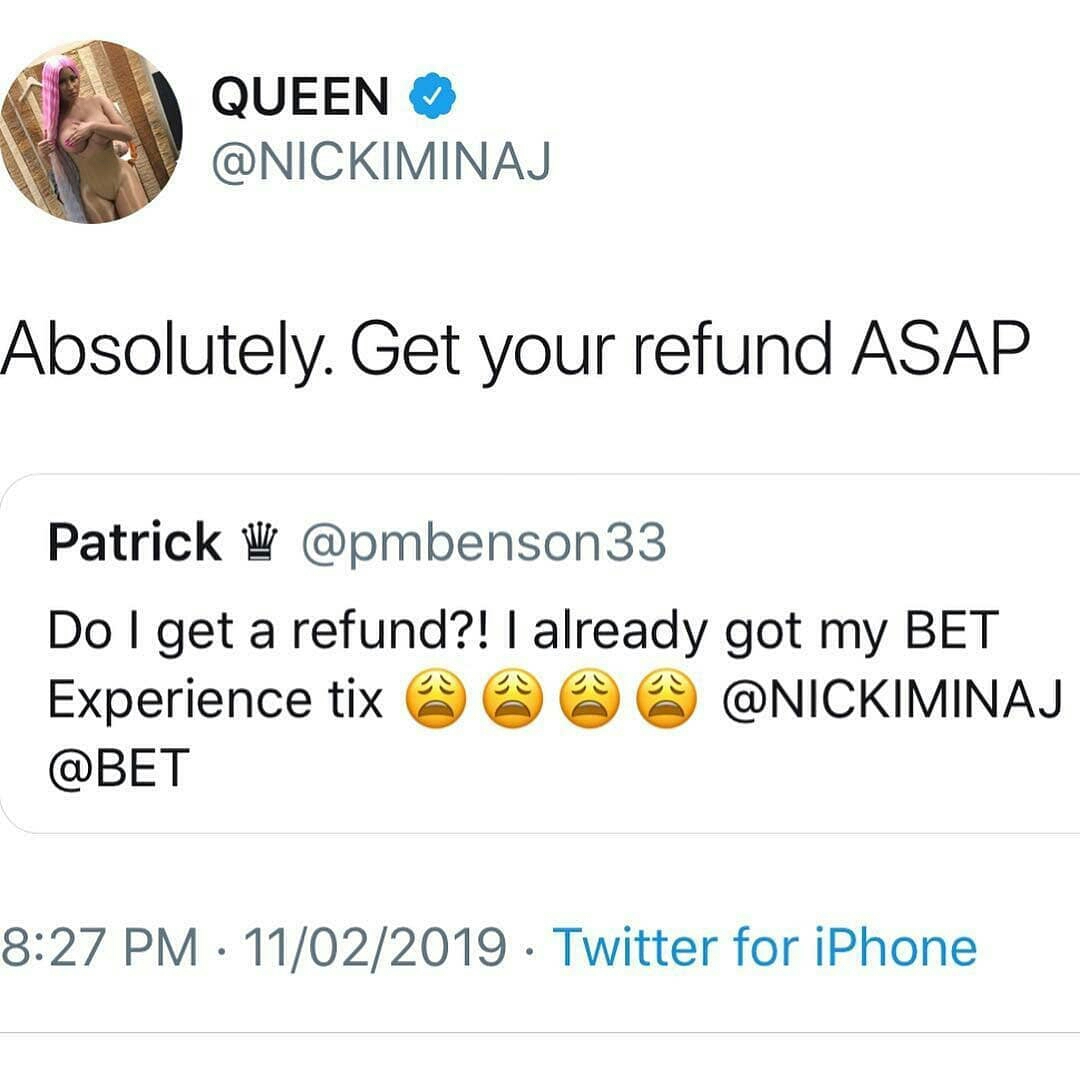This screenshot has width=1080, height=1080.
Task: Select the 'Absolutely. Get your refund ASAP' text
Action: 515,350
